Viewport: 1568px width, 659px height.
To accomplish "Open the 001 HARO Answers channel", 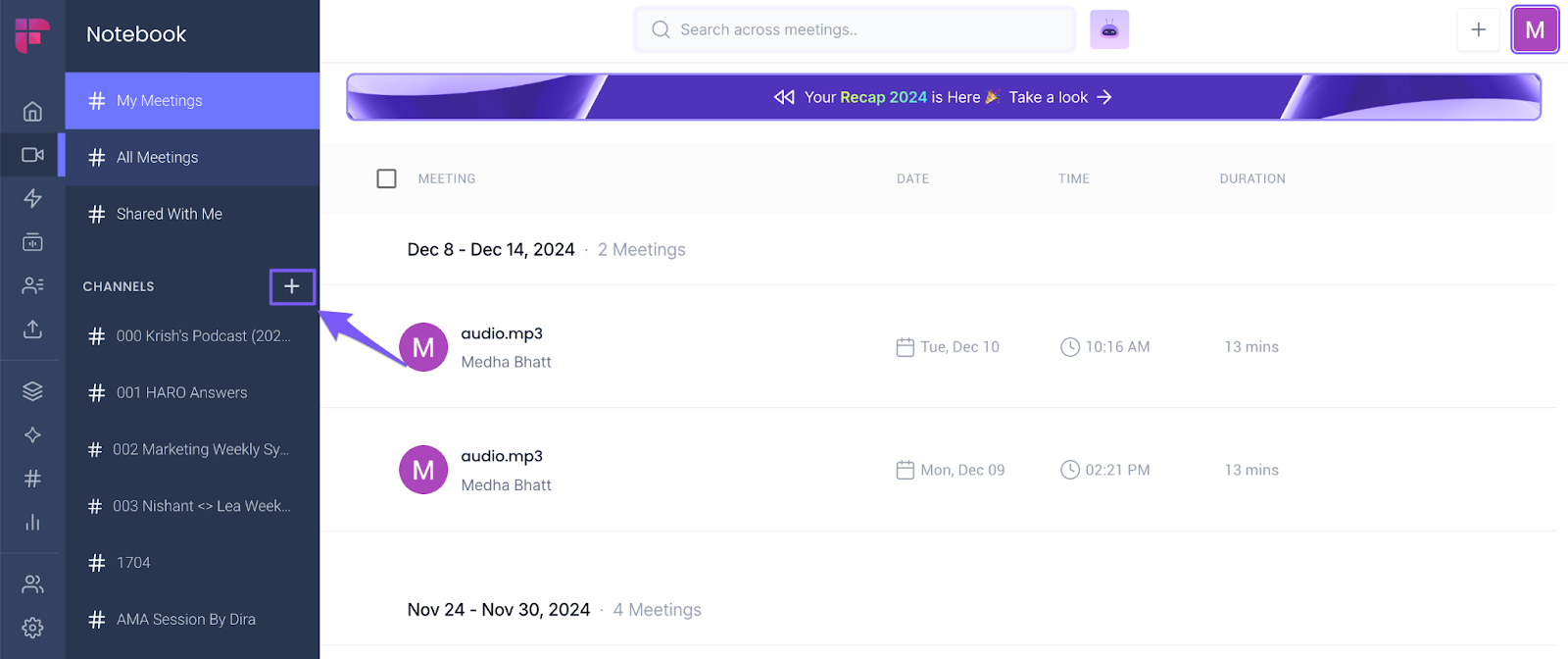I will [x=181, y=393].
